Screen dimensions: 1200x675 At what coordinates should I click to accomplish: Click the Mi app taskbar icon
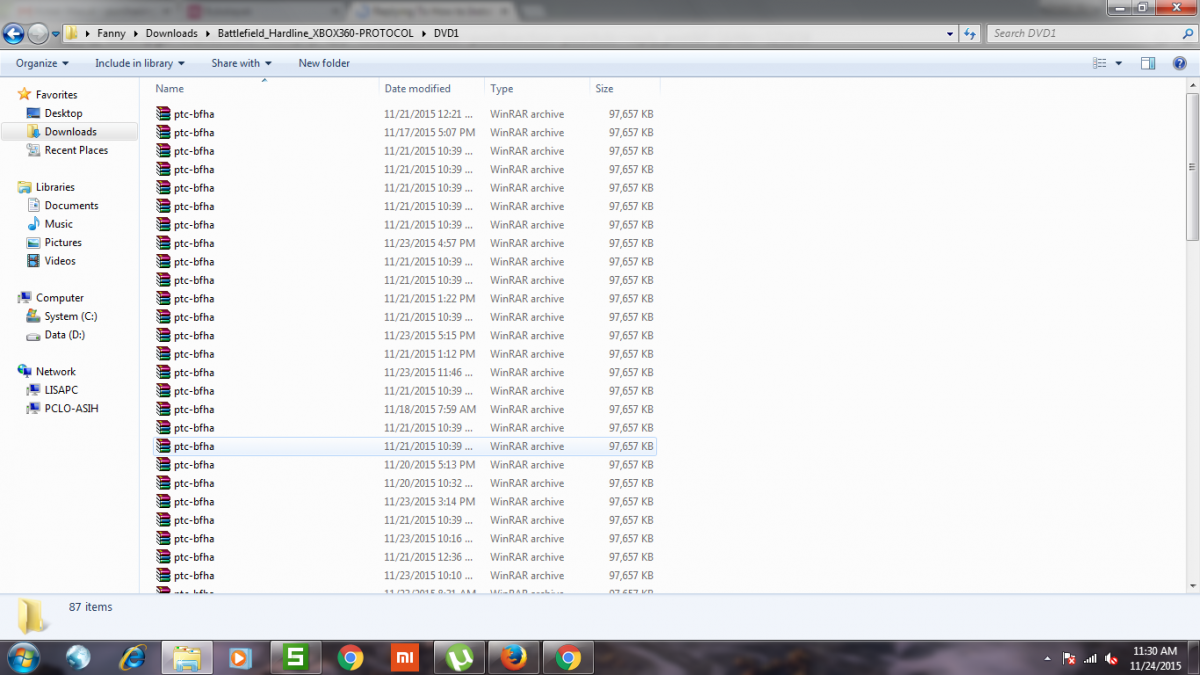pyautogui.click(x=405, y=657)
